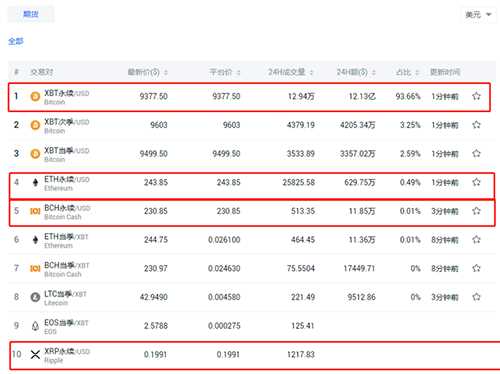Click the Ripple XRP icon in row 10
The image size is (500, 374).
click(x=35, y=354)
